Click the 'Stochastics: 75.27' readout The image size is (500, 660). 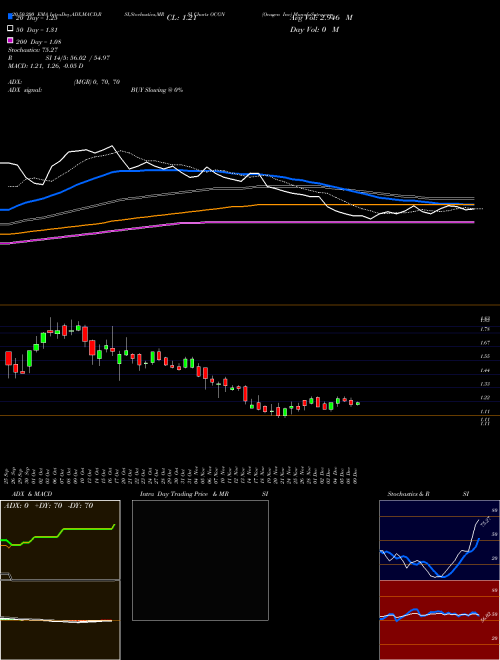click(32, 50)
